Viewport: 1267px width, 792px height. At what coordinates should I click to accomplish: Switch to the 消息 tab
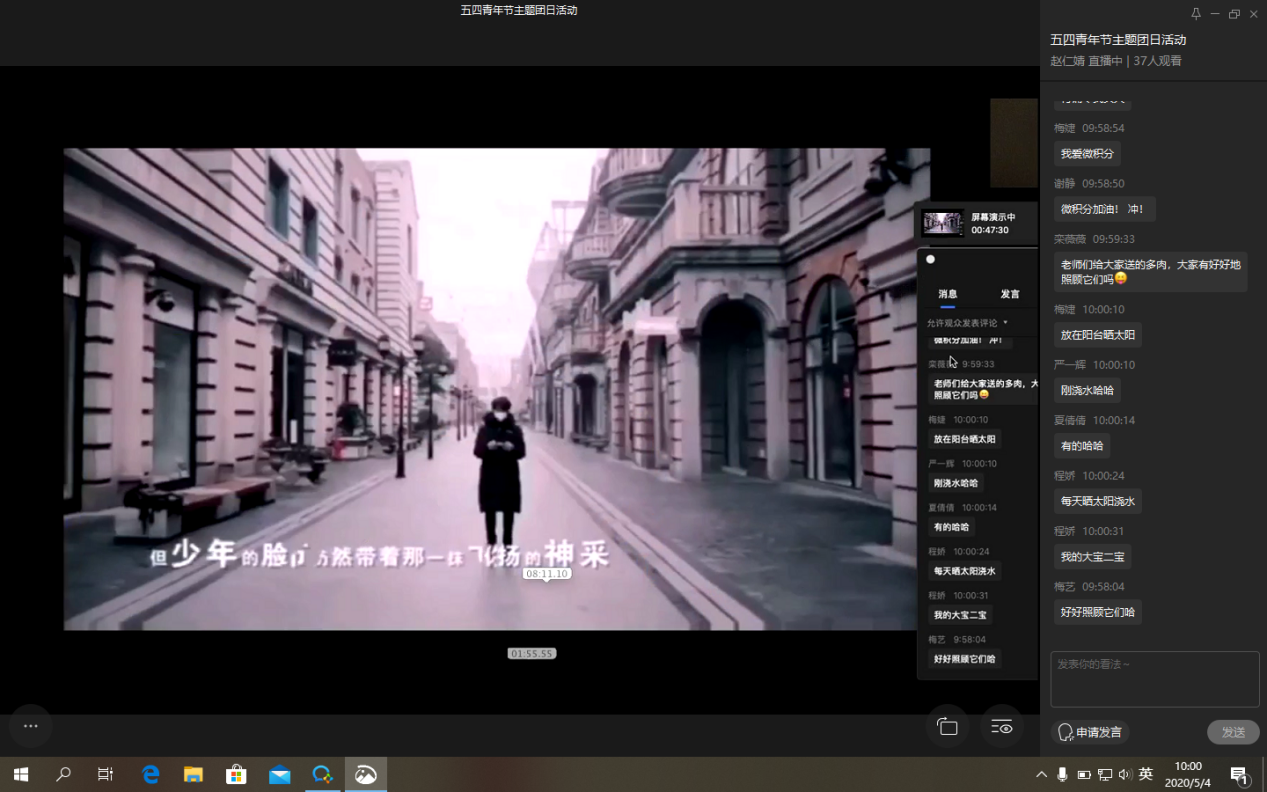coord(947,294)
